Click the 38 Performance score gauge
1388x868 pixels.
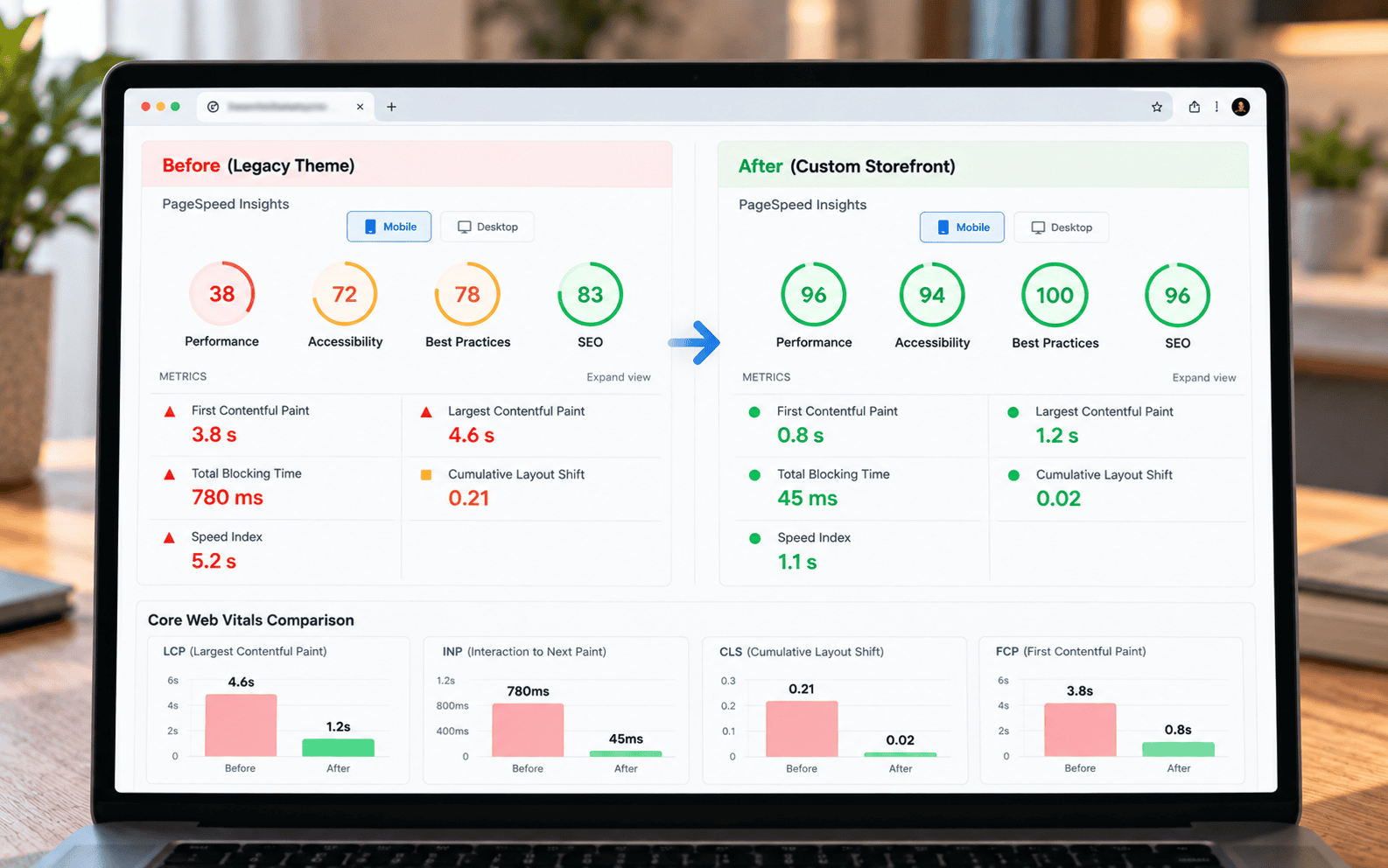221,294
